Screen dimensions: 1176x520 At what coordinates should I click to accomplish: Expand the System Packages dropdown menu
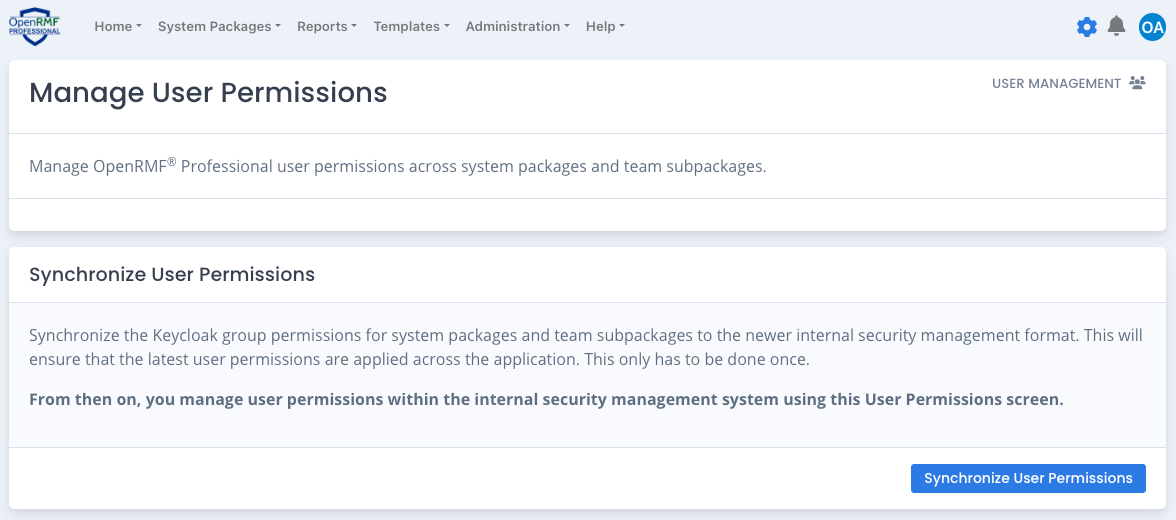[219, 26]
